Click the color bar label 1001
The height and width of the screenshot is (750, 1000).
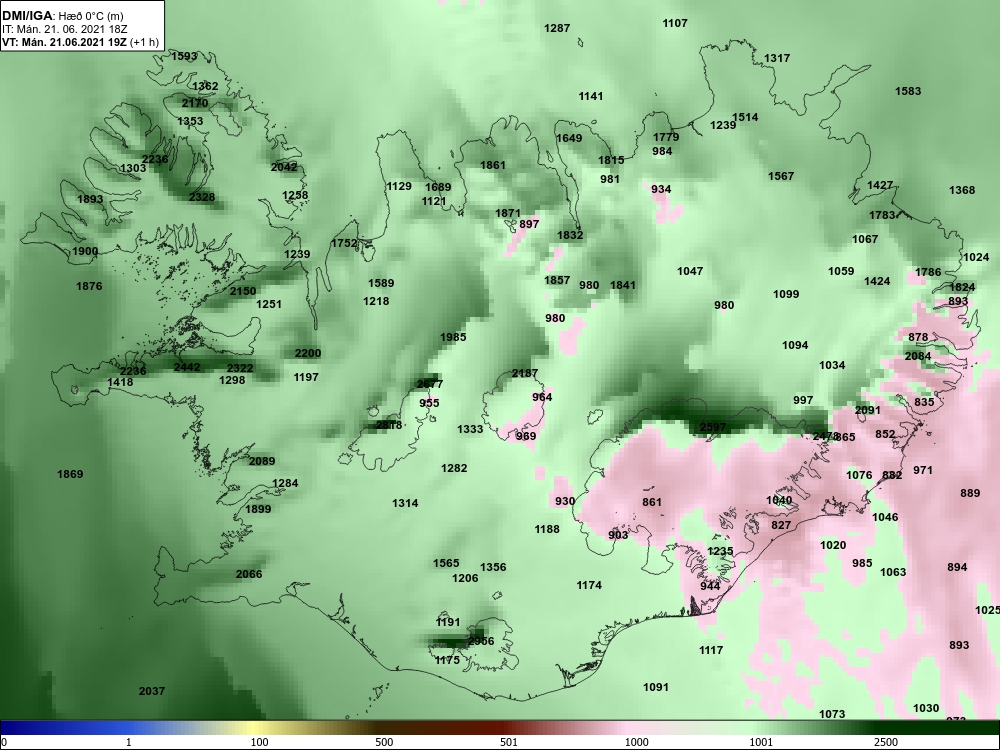761,742
